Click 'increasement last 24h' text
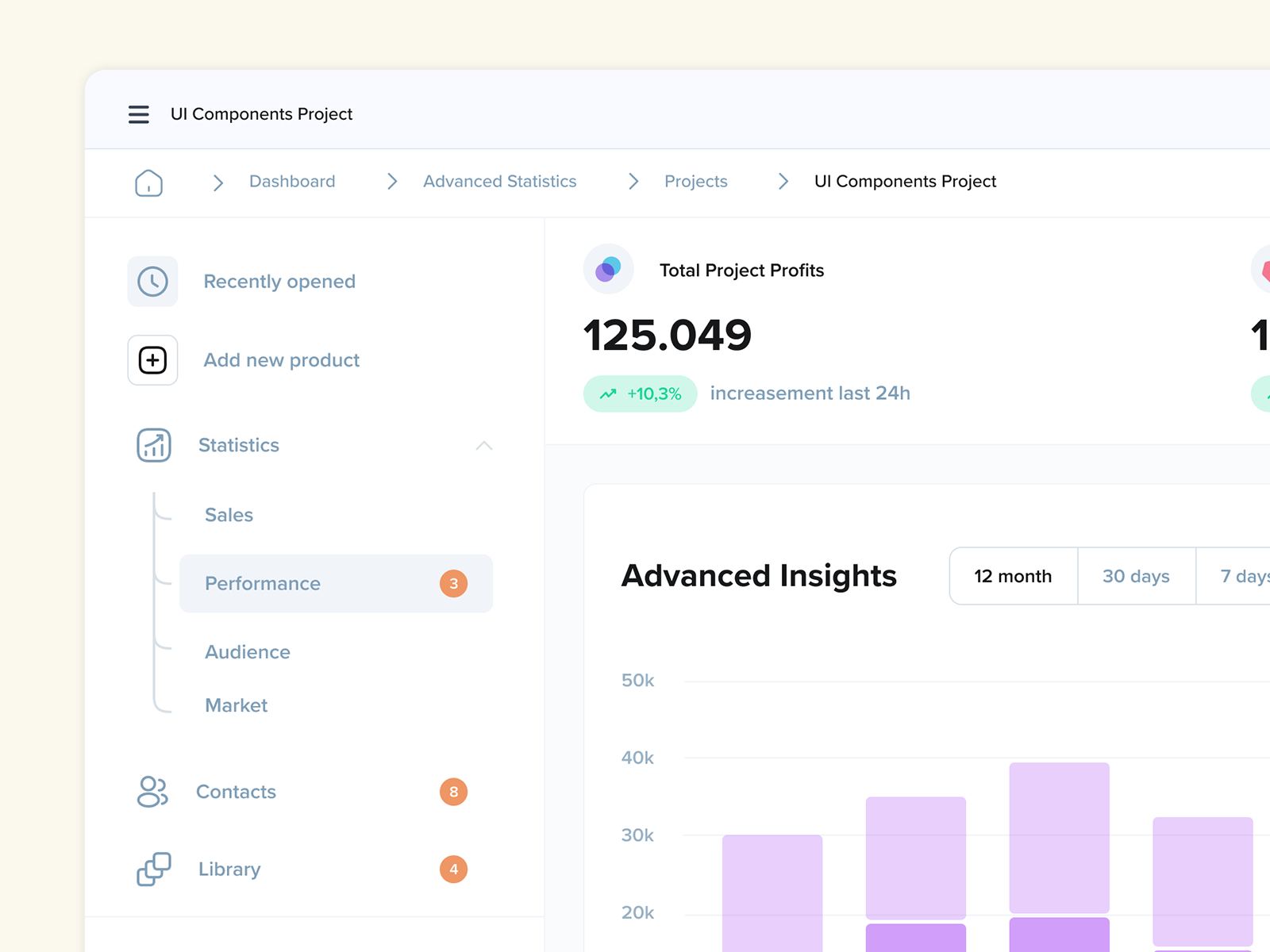 pos(810,393)
